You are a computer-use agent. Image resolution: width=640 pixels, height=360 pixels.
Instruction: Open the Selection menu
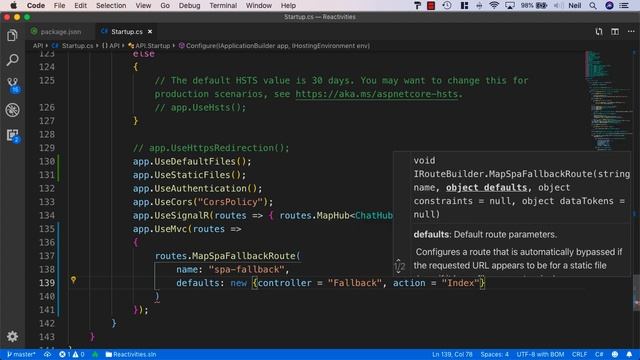(111, 5)
